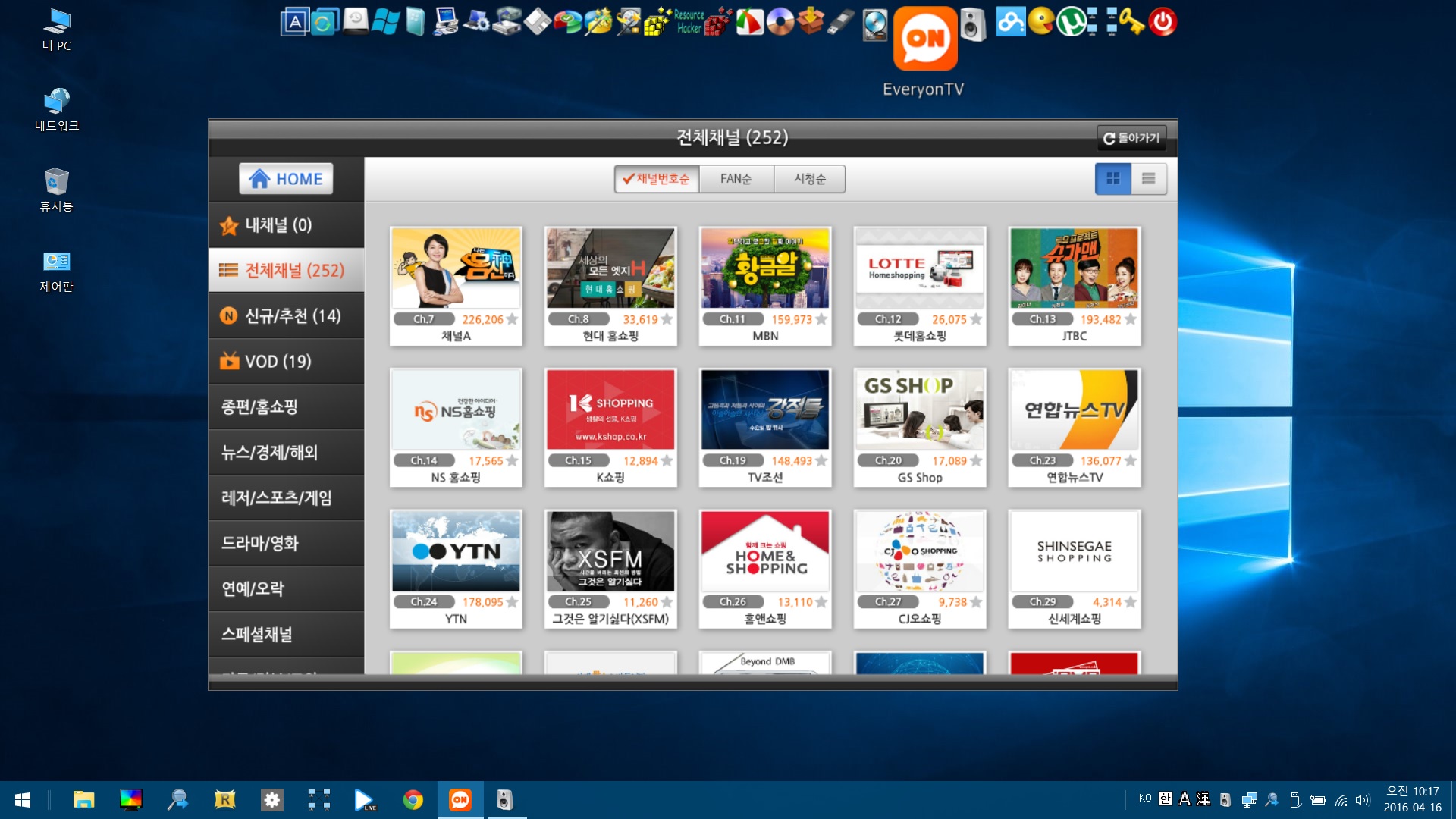Open VOD (19) category
Screen dimensions: 1456x819
[286, 362]
